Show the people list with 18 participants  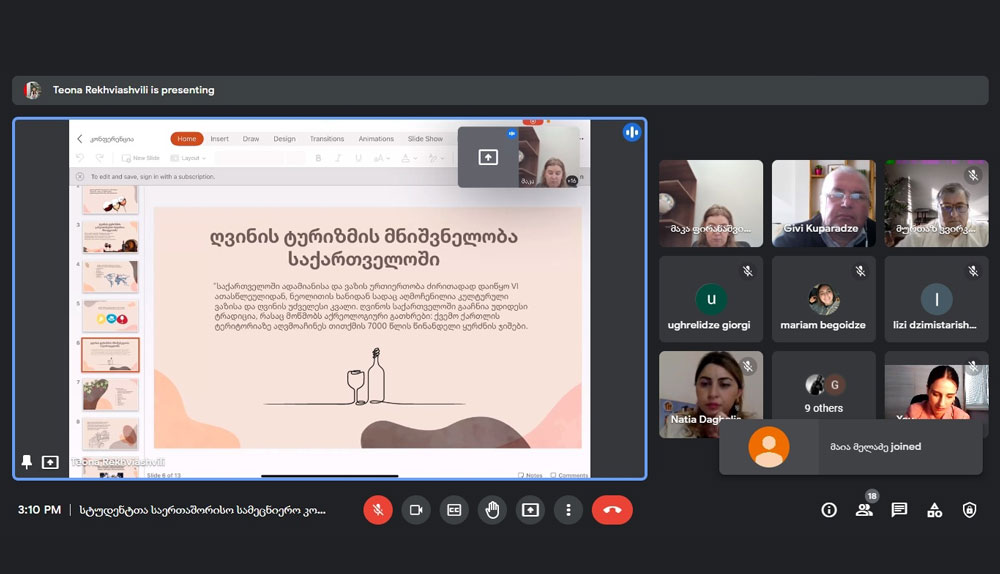coord(864,510)
